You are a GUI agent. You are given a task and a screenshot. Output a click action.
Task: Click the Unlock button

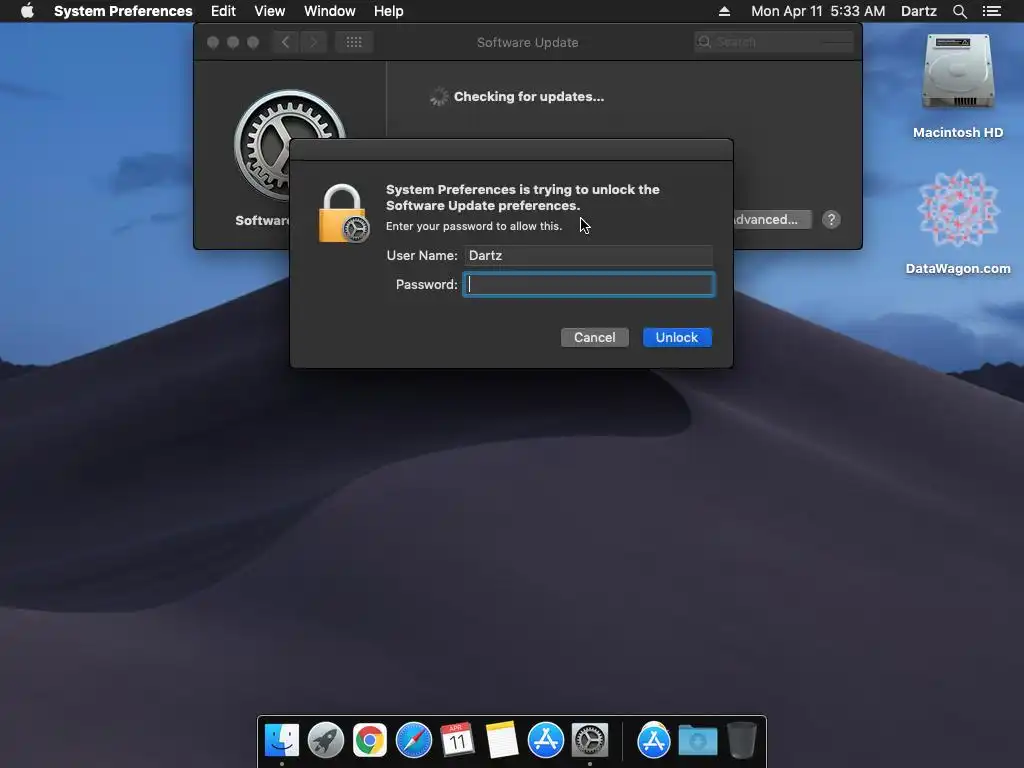coord(677,338)
